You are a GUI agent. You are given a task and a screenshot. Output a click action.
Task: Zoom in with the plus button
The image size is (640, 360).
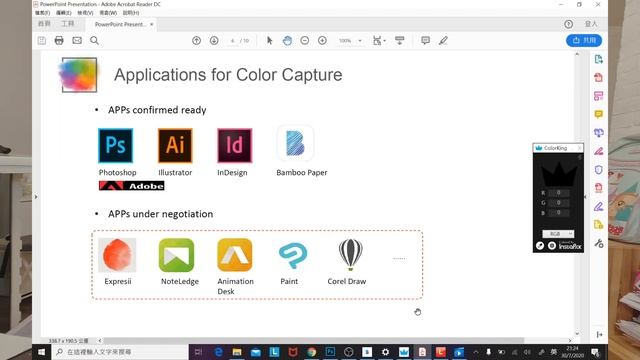[x=322, y=40]
